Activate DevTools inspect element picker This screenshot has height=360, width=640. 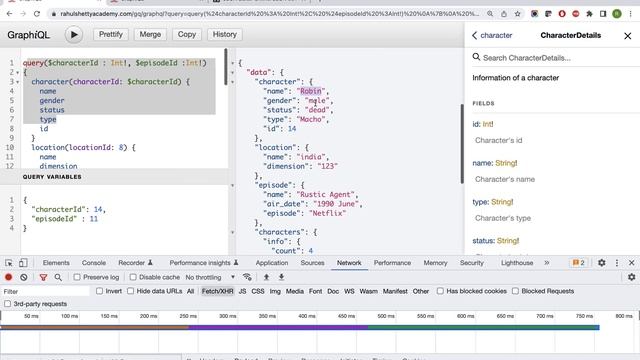pos(9,263)
